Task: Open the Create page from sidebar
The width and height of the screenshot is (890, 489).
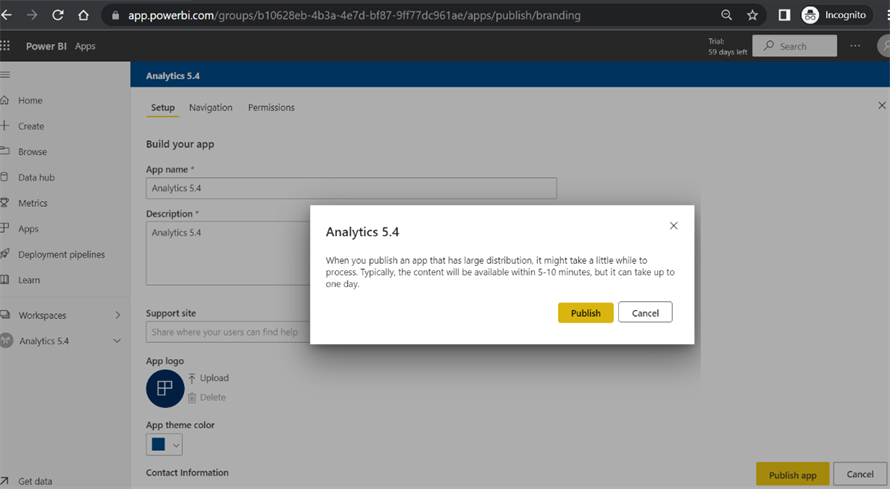Action: [31, 126]
